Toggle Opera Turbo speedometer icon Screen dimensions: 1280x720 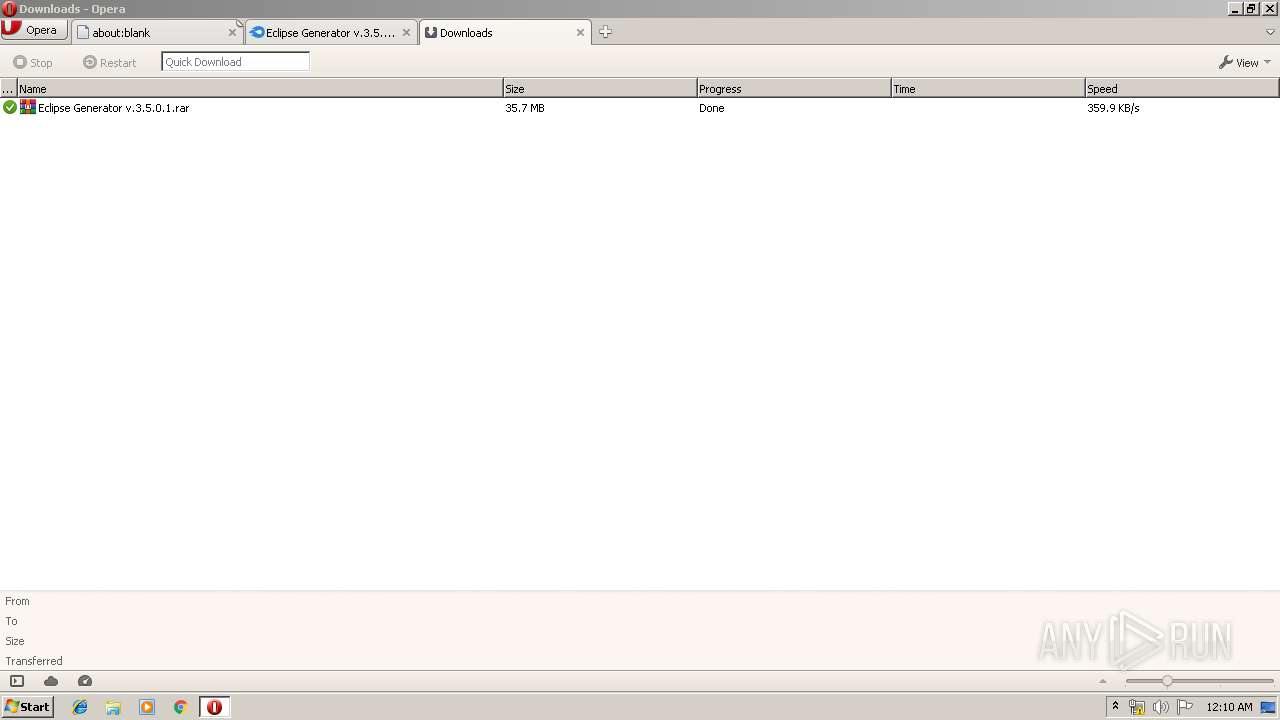85,681
